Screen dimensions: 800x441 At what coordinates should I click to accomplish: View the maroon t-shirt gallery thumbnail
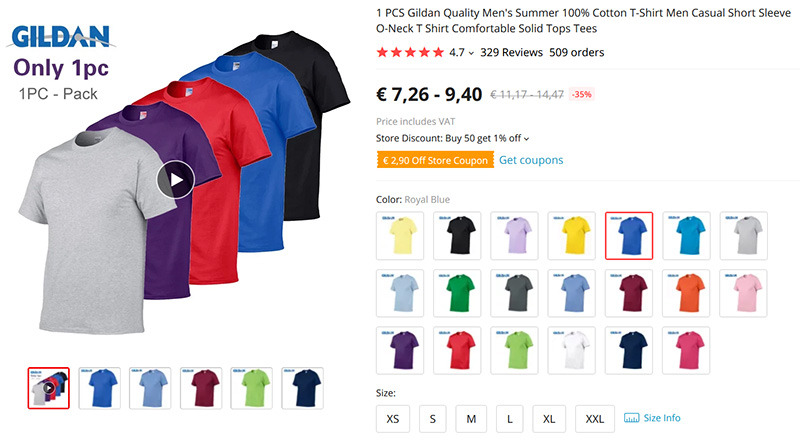point(201,388)
